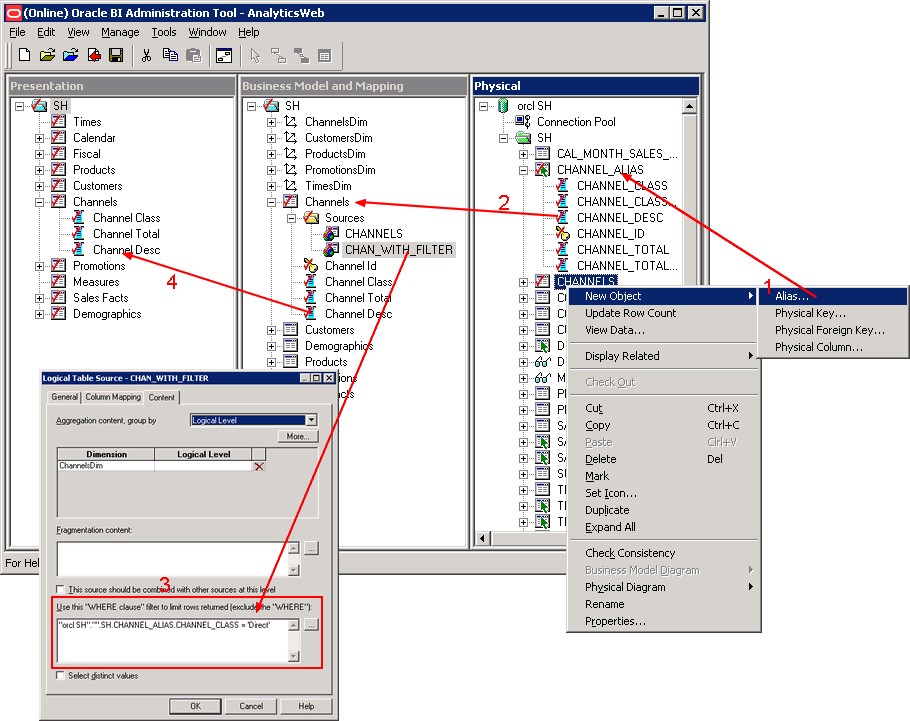
Task: Click the Fragmentation content text field
Action: click(173, 558)
